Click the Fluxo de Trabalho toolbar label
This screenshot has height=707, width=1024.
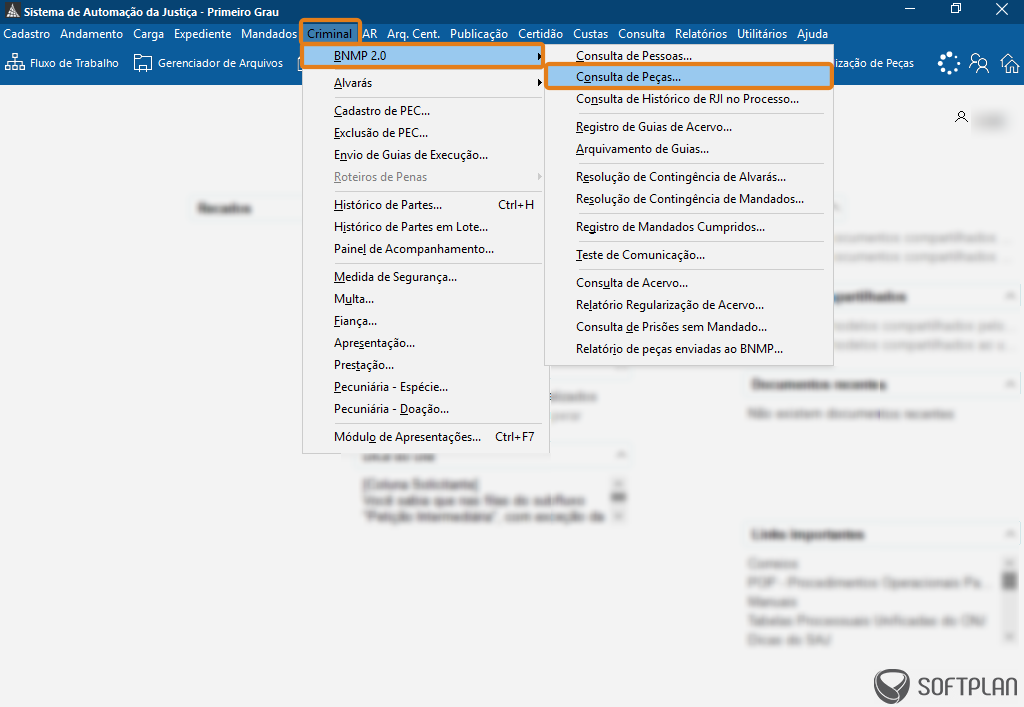click(74, 63)
